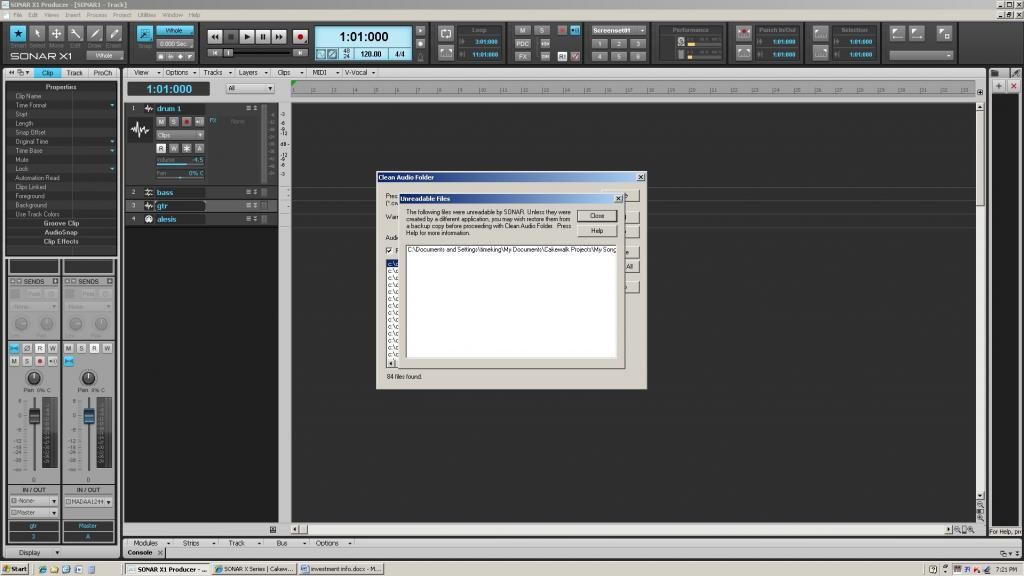This screenshot has height=576, width=1024.
Task: Mute the drum 1 track
Action: [161, 121]
